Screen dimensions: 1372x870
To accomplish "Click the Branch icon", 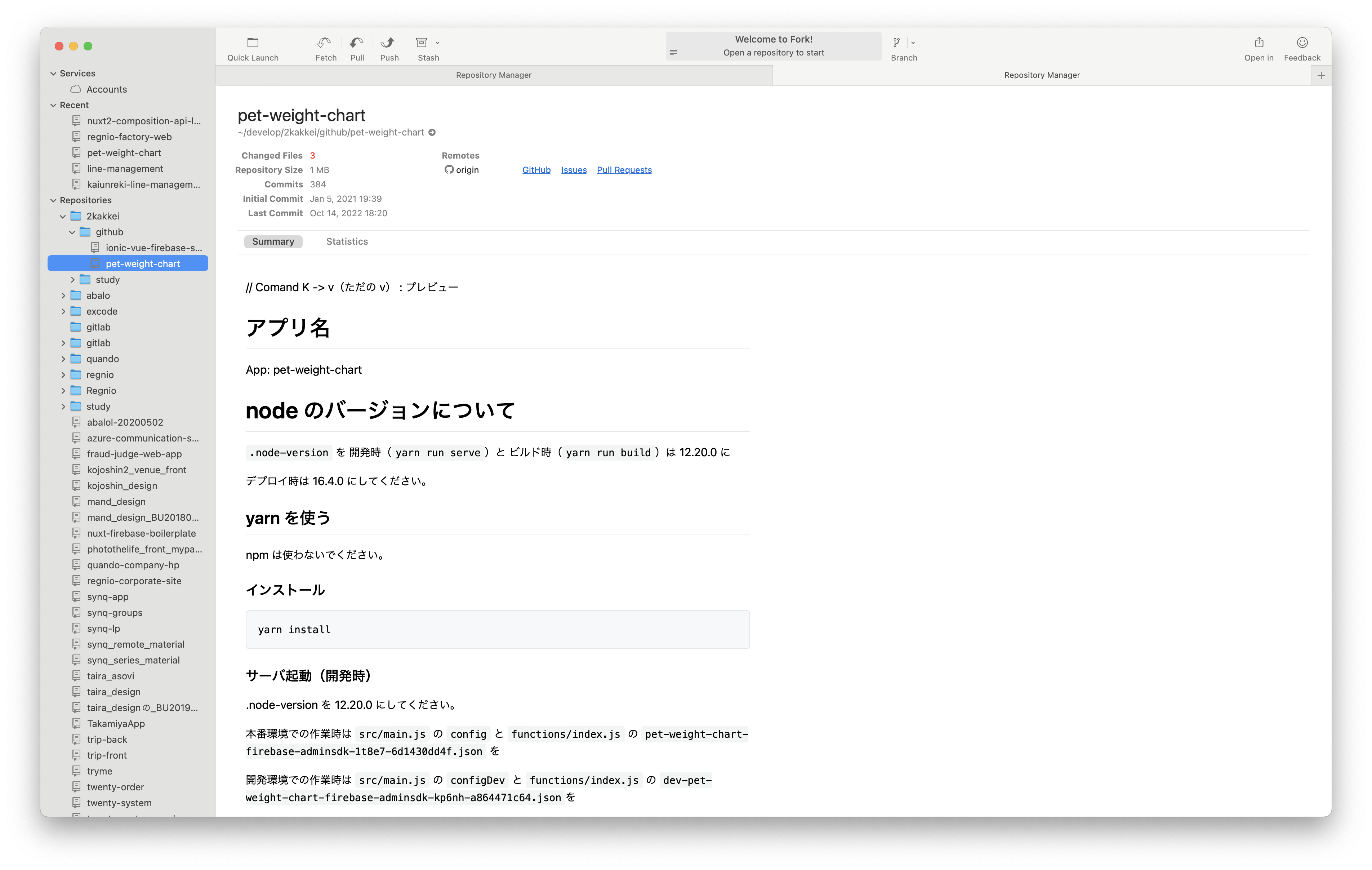I will point(896,42).
